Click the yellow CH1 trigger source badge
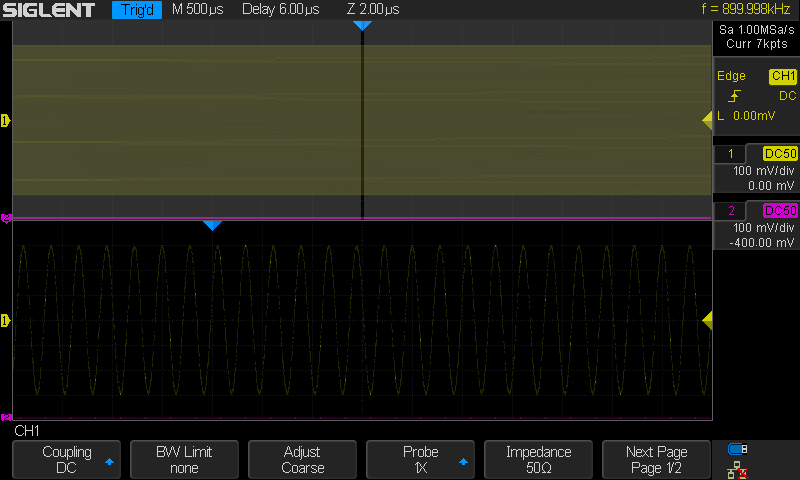The height and width of the screenshot is (480, 800). point(782,76)
